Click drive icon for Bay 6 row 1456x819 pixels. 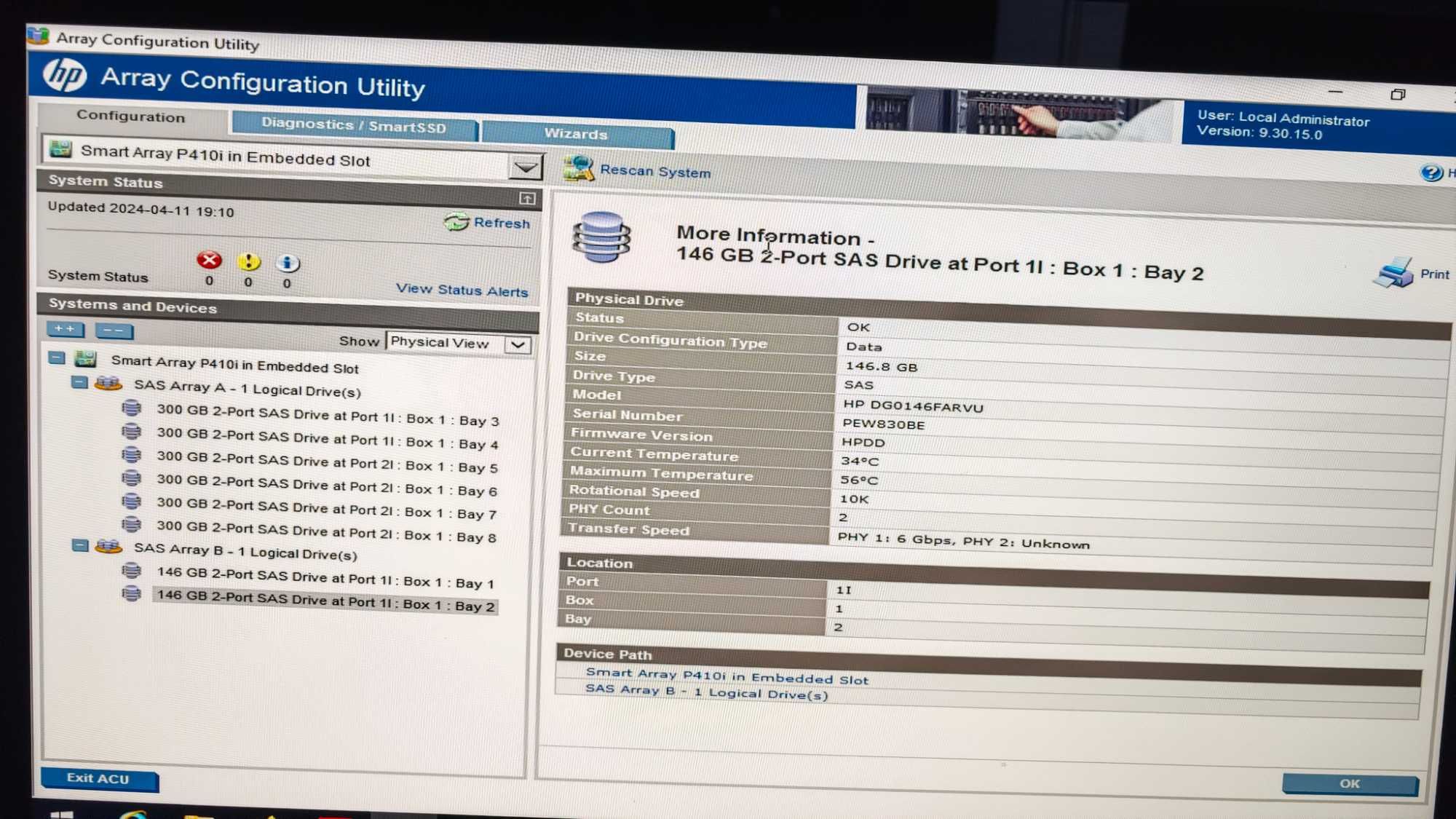(131, 478)
